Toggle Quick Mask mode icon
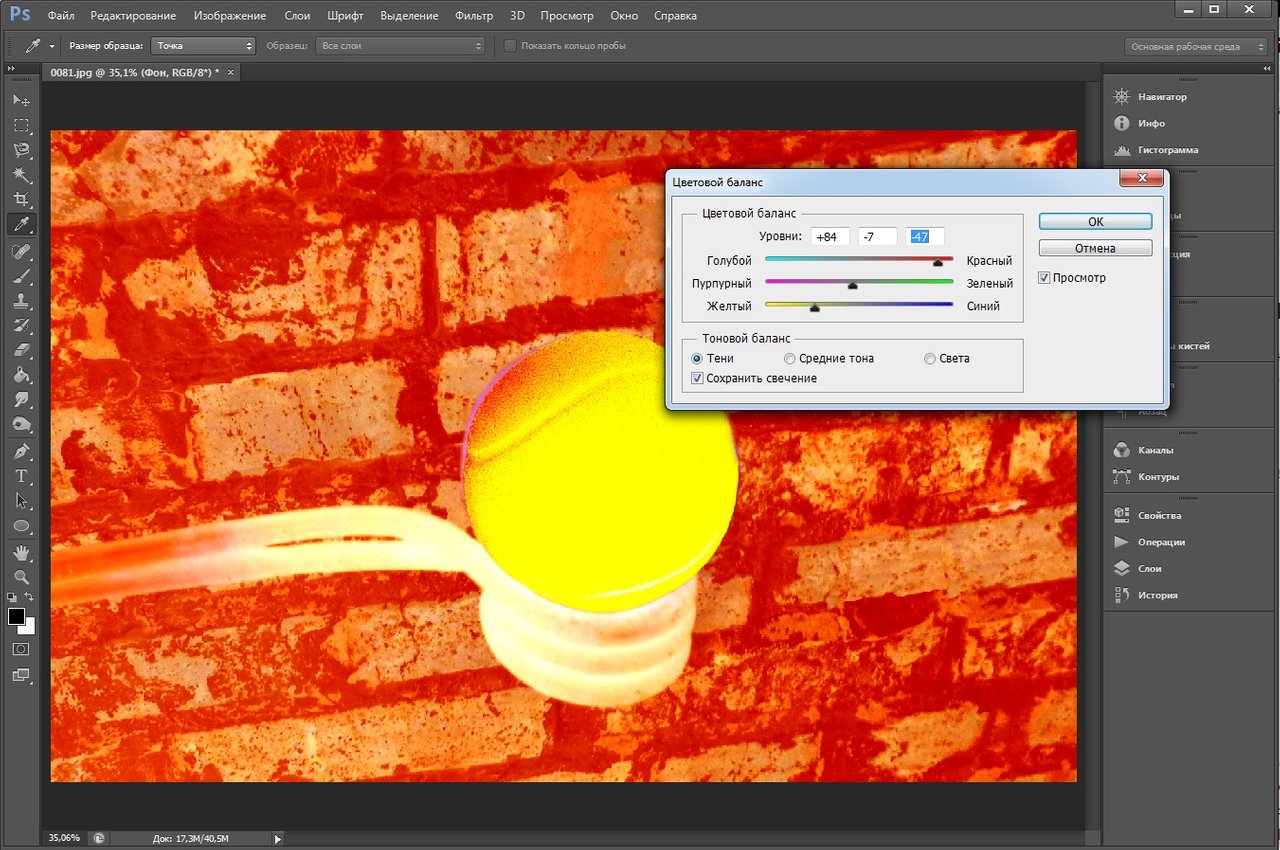The image size is (1280, 850). click(21, 649)
